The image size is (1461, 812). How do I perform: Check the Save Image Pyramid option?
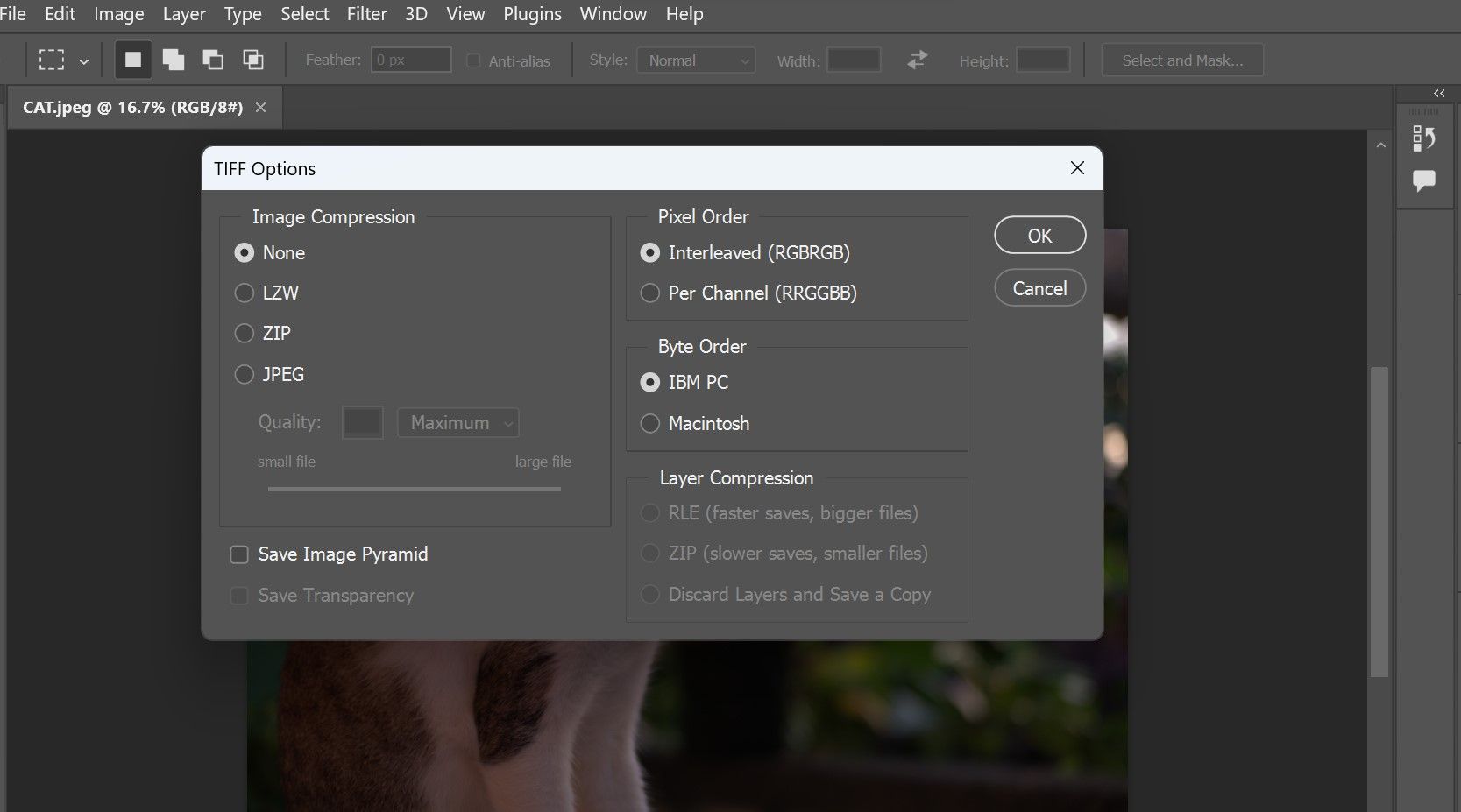point(239,554)
